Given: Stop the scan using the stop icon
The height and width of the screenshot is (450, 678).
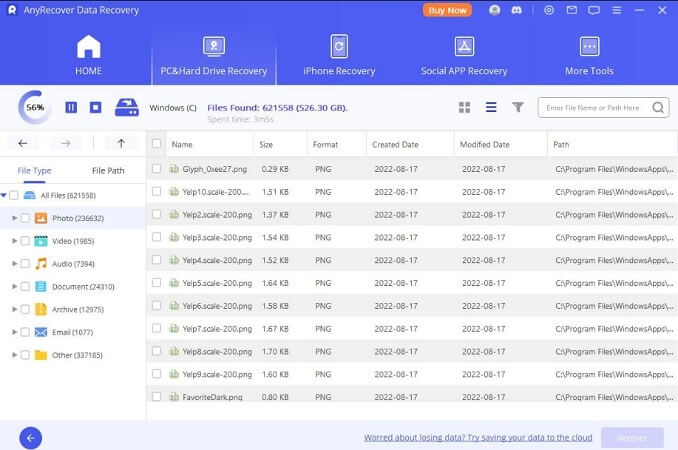Looking at the screenshot, I should click(x=95, y=107).
